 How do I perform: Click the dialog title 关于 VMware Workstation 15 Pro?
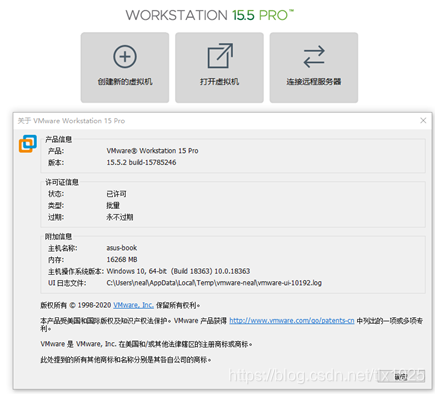(71, 121)
